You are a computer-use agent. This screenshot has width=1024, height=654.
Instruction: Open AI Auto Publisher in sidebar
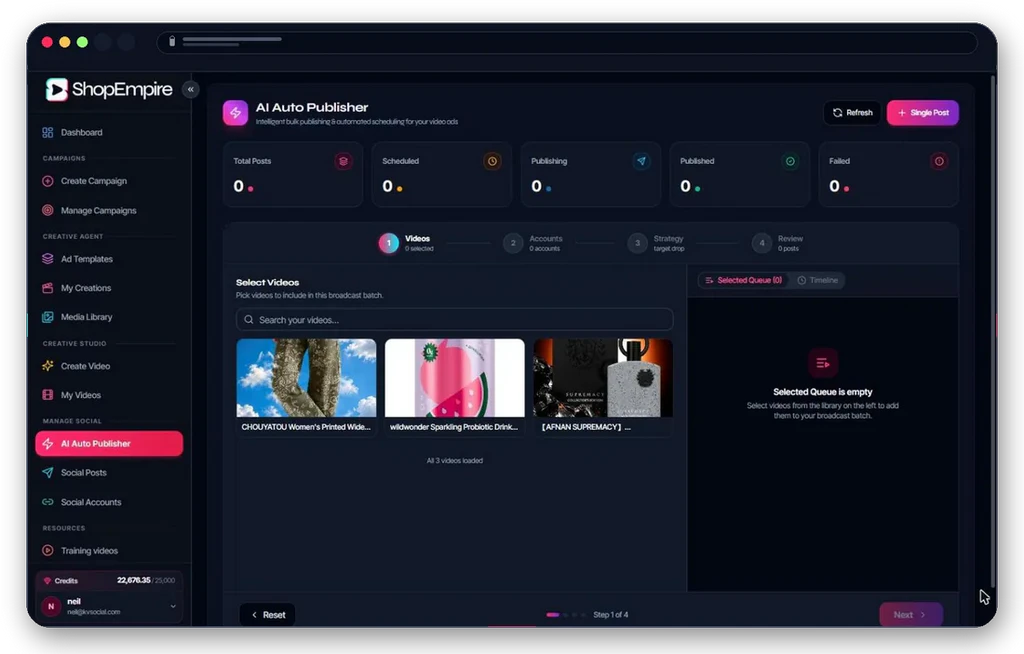[109, 444]
